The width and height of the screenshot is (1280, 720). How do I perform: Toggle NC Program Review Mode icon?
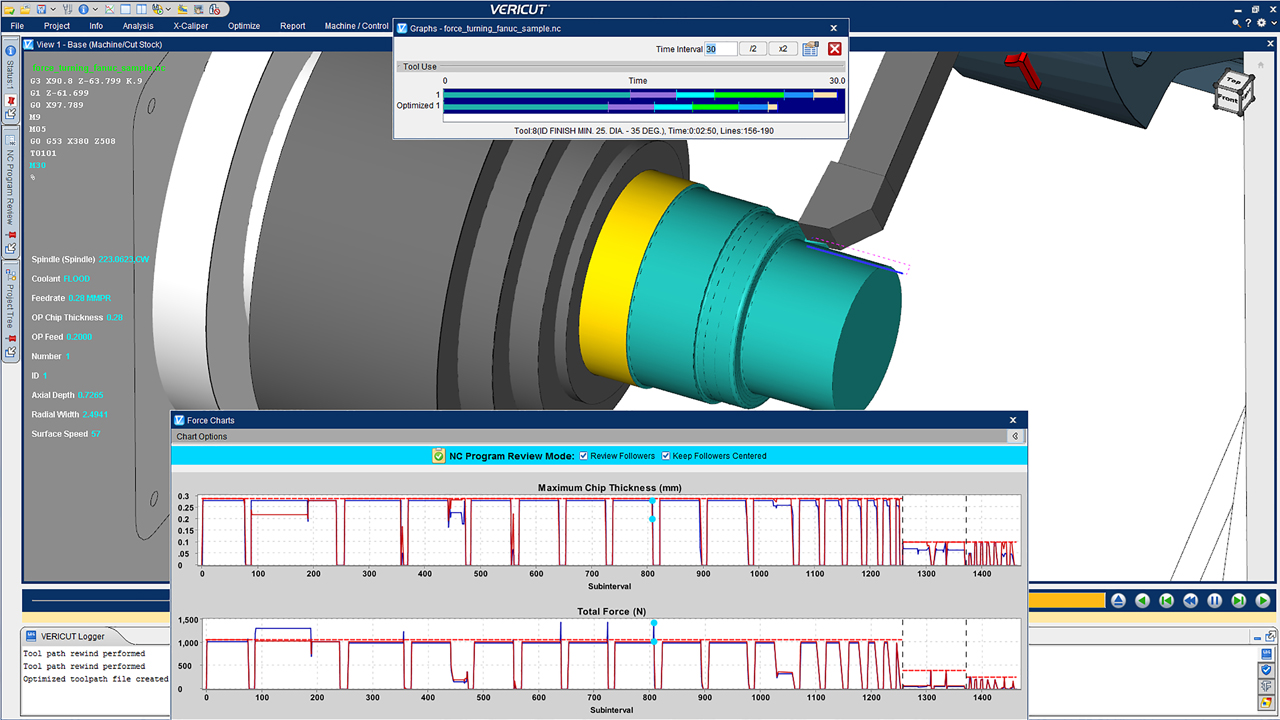tap(439, 456)
